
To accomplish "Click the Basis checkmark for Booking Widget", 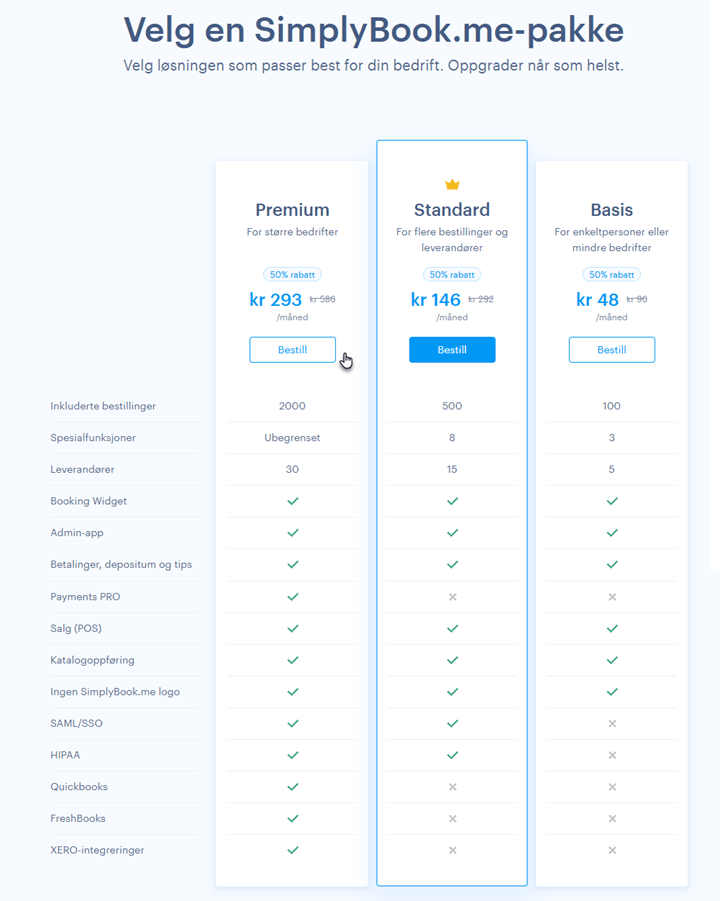I will 613,501.
